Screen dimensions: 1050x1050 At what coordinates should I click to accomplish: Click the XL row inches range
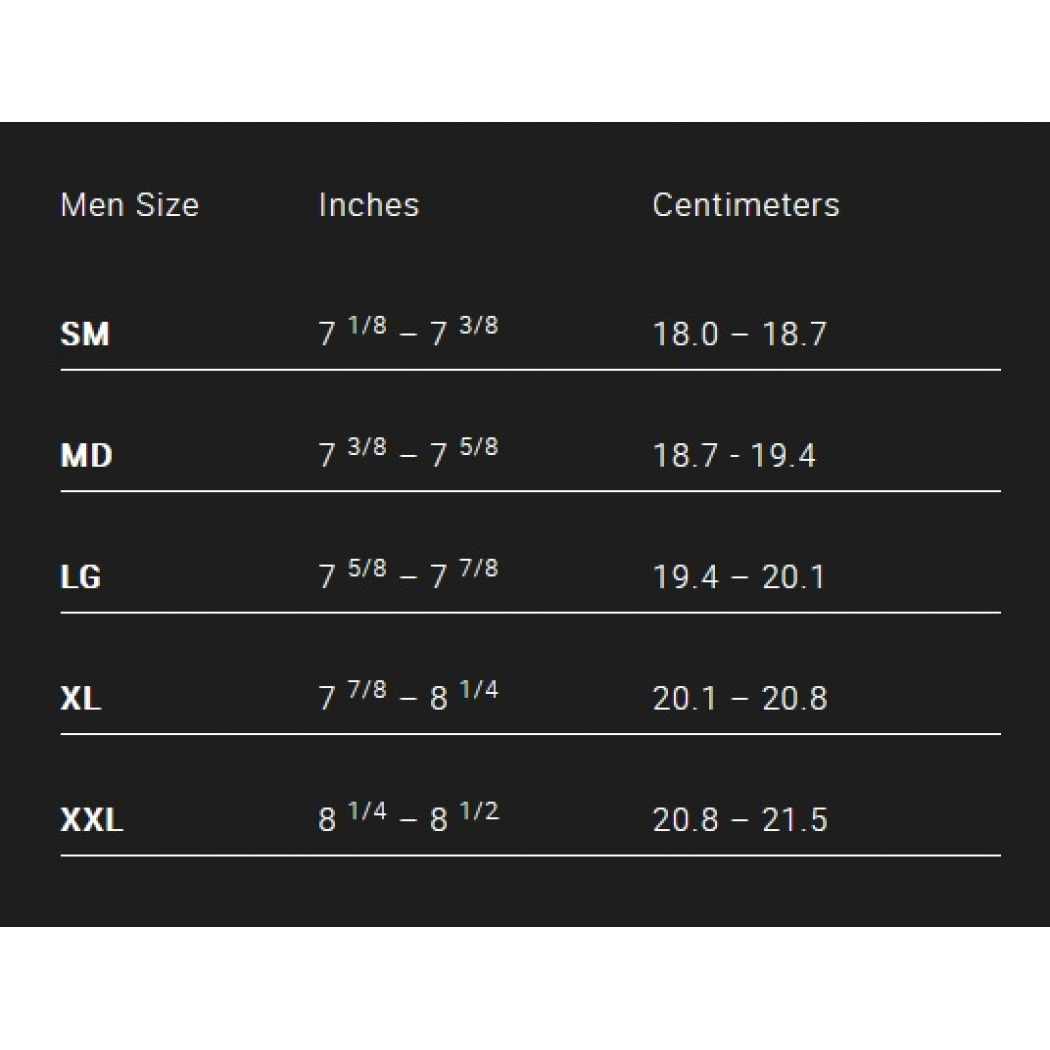click(x=408, y=696)
